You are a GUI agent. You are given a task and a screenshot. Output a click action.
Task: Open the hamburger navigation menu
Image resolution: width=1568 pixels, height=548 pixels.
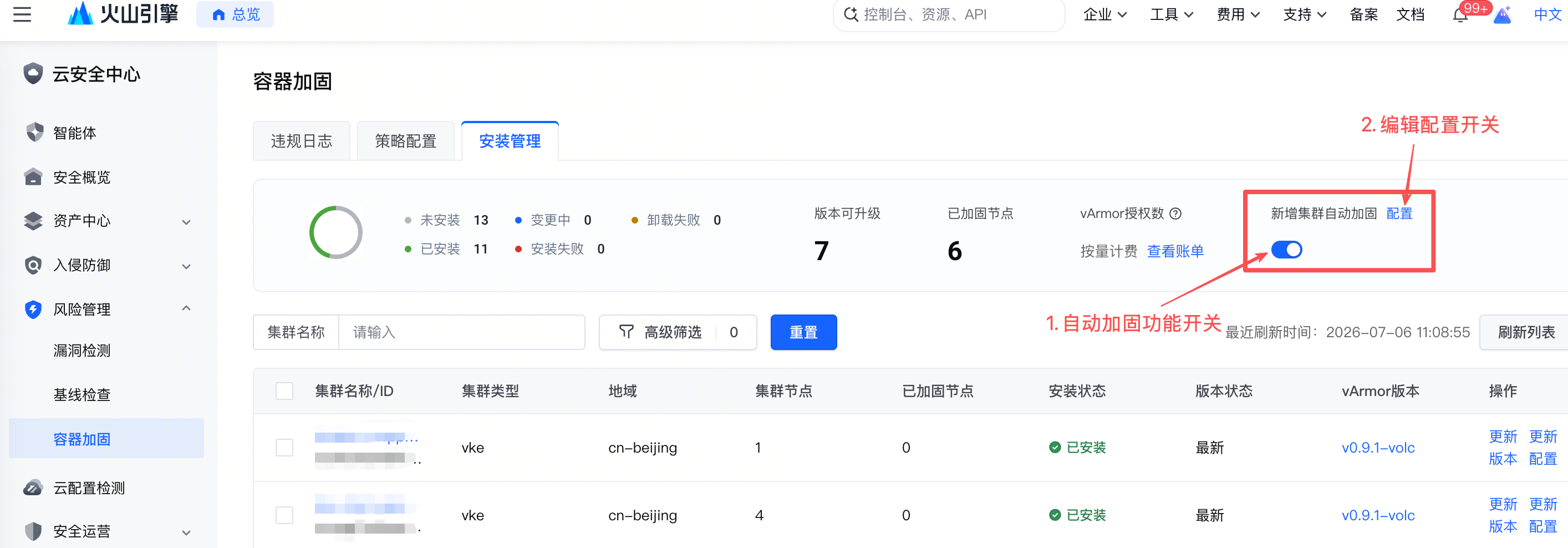point(22,14)
